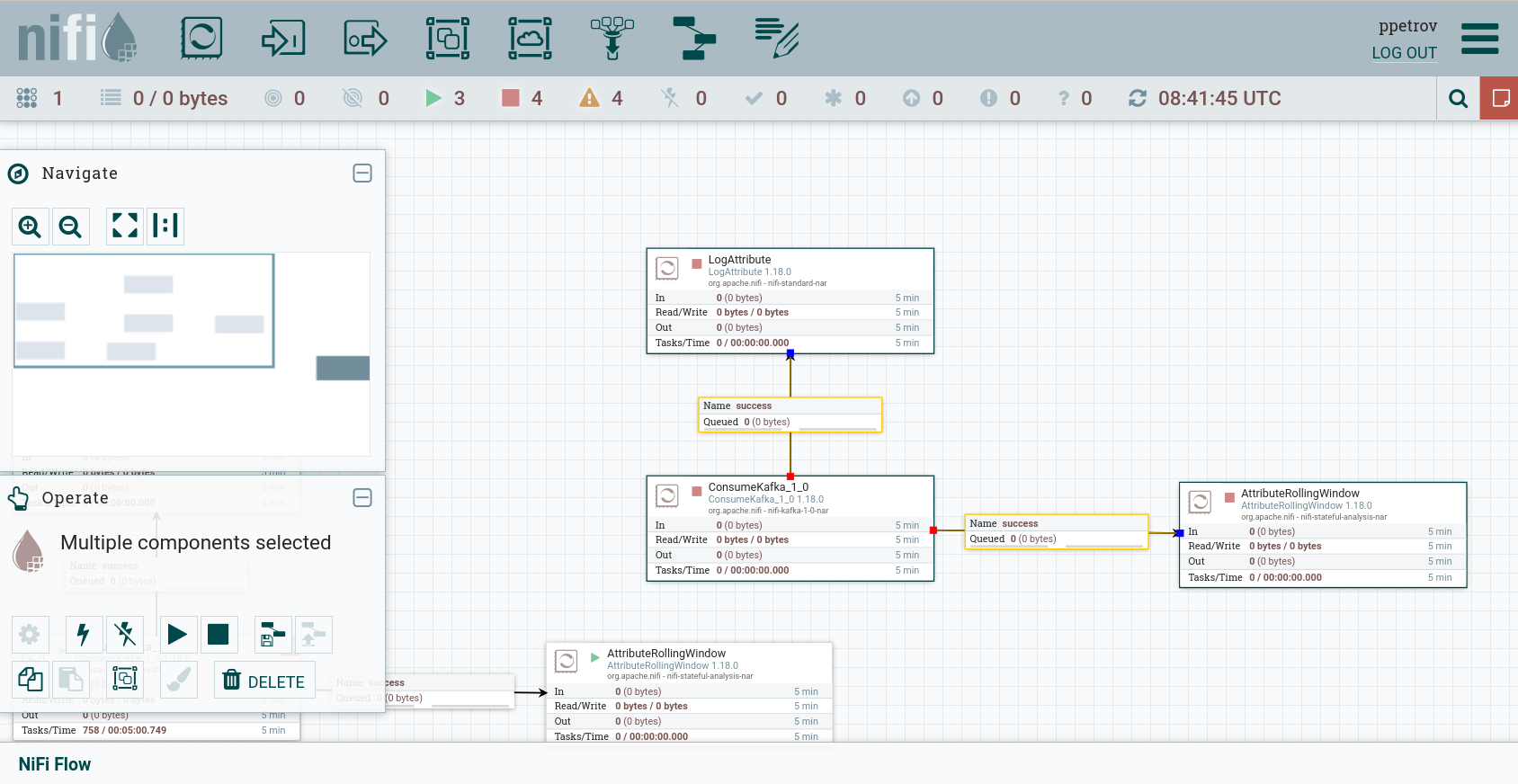
Task: Select the Label toolbar icon
Action: point(777,39)
